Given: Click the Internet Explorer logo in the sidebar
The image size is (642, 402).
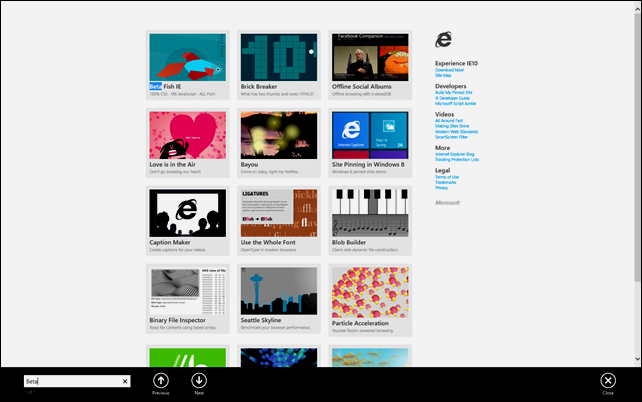Looking at the screenshot, I should pyautogui.click(x=444, y=40).
